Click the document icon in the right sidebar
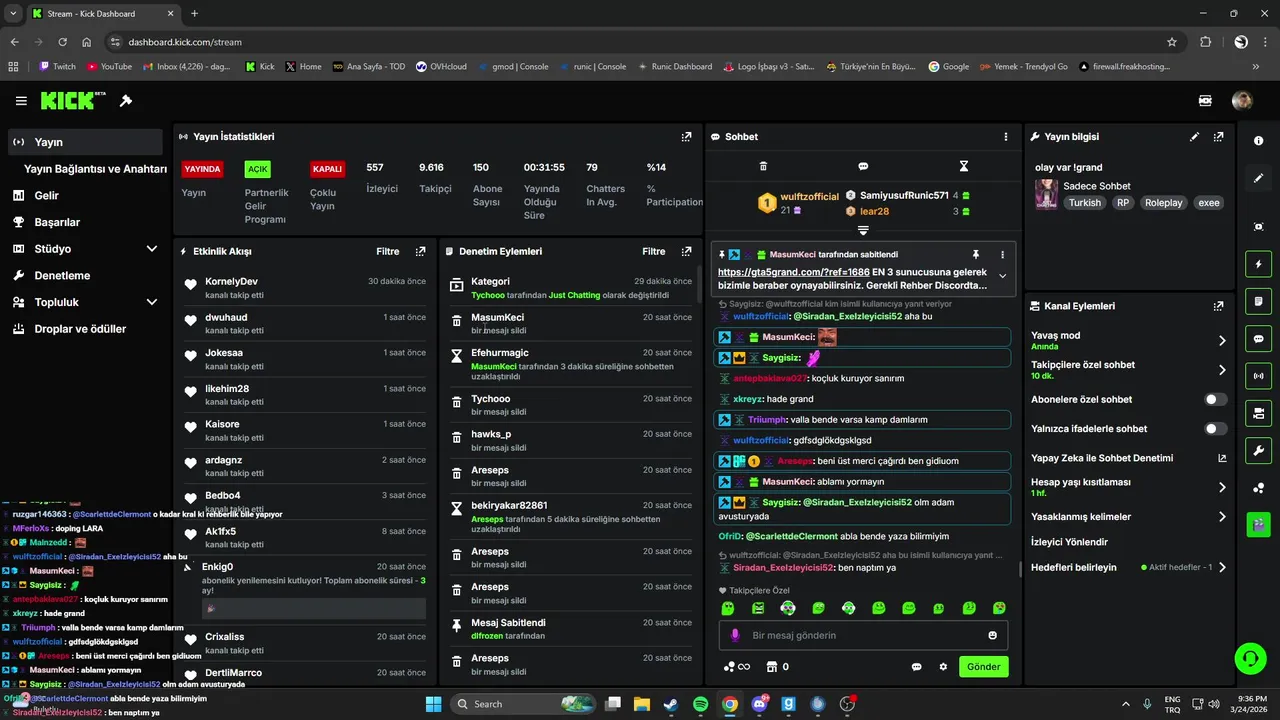 click(x=1258, y=301)
